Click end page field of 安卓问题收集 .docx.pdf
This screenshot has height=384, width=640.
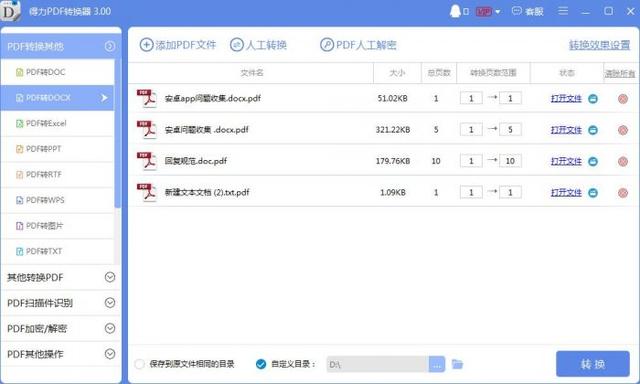(x=510, y=130)
